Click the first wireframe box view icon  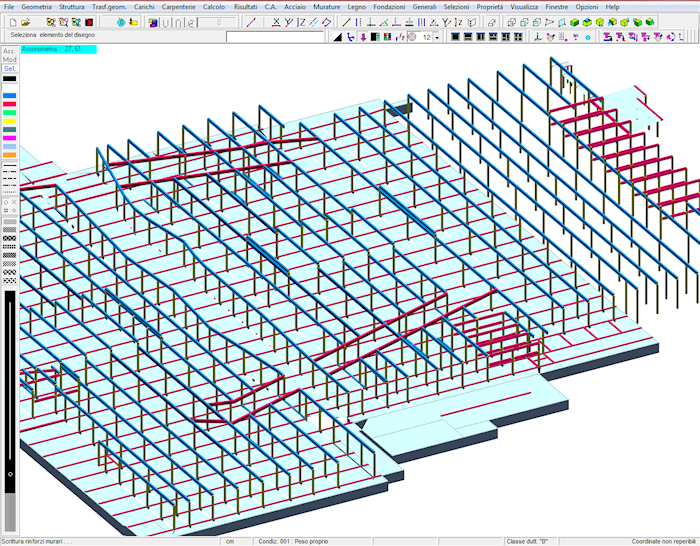click(x=510, y=22)
